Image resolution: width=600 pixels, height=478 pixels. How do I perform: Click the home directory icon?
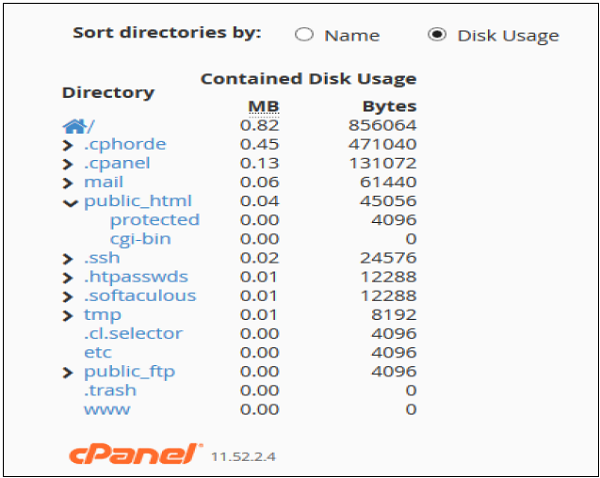coord(74,126)
